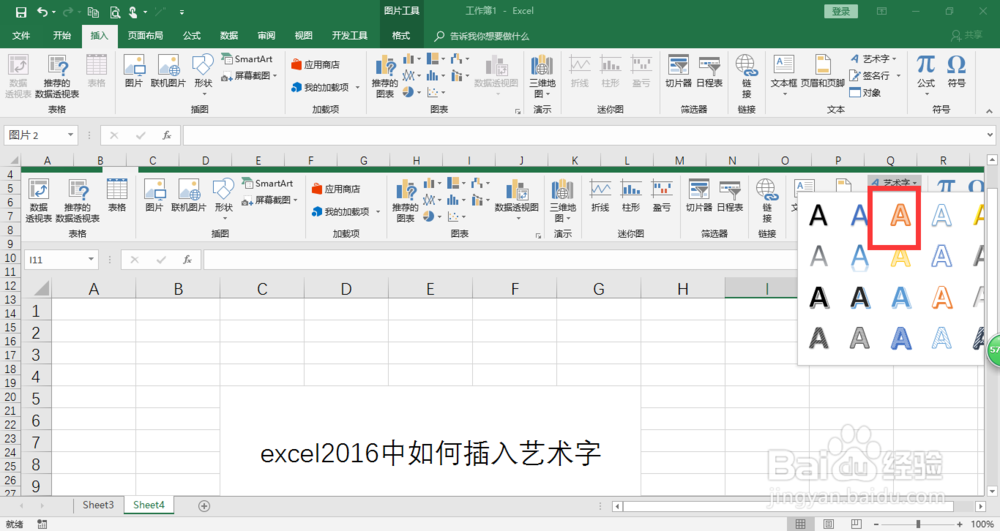The image size is (1000, 531).
Task: Switch to Page Layout view in status bar
Action: [x=828, y=524]
